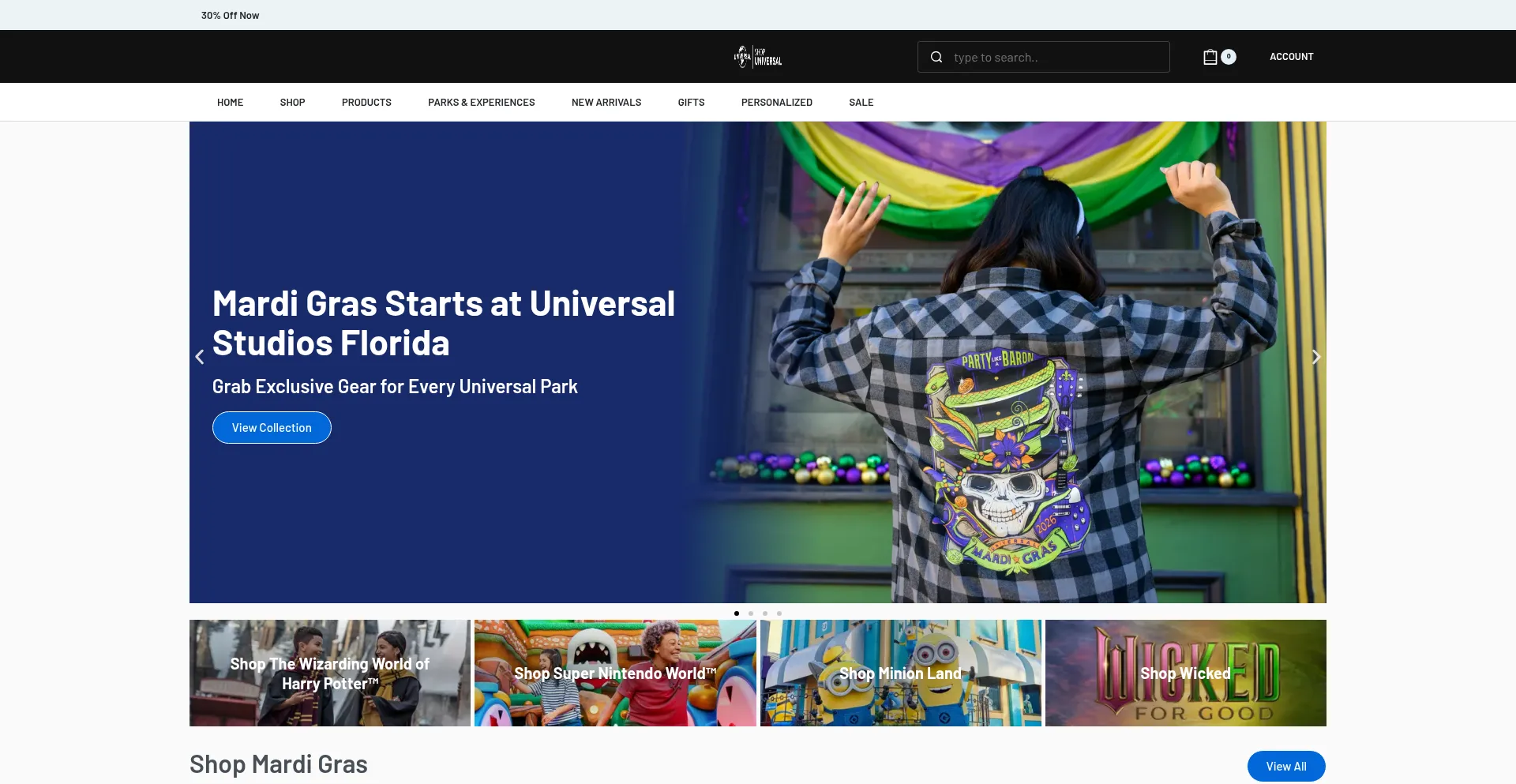Select the third carousel dot

click(x=765, y=613)
